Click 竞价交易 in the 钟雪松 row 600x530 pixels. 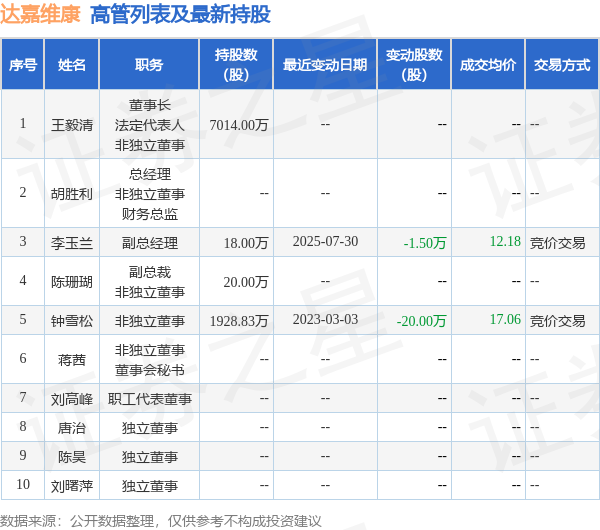pyautogui.click(x=558, y=321)
